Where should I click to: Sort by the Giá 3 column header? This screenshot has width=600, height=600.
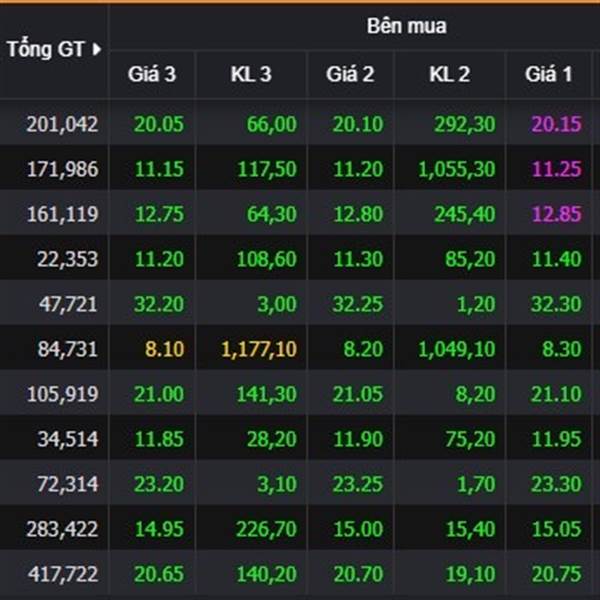[x=152, y=74]
